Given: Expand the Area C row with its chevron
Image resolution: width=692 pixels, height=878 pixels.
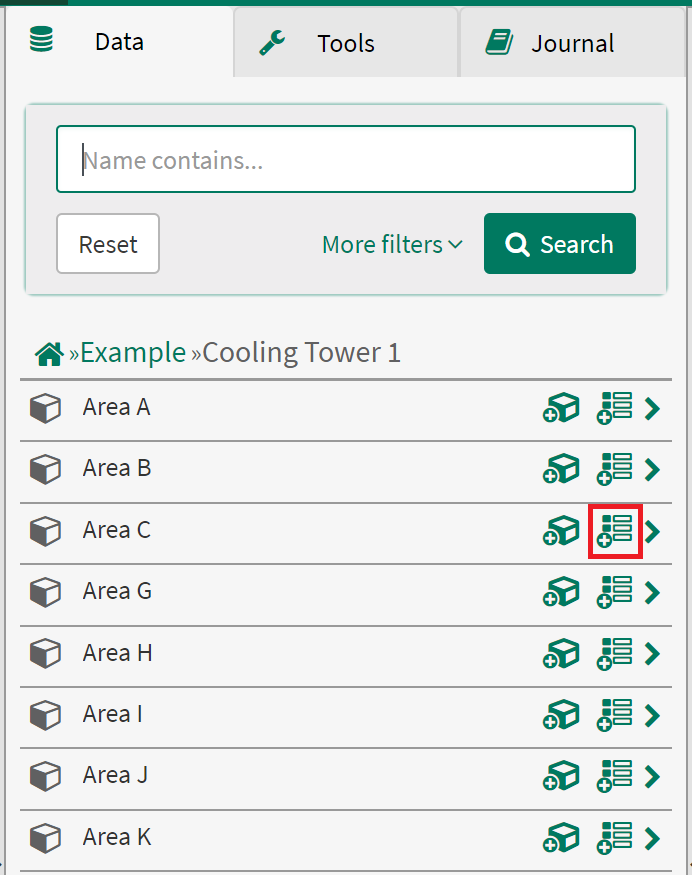Looking at the screenshot, I should point(651,530).
